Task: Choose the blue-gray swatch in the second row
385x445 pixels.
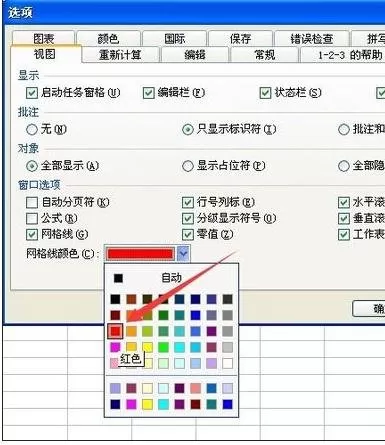Action: click(211, 315)
